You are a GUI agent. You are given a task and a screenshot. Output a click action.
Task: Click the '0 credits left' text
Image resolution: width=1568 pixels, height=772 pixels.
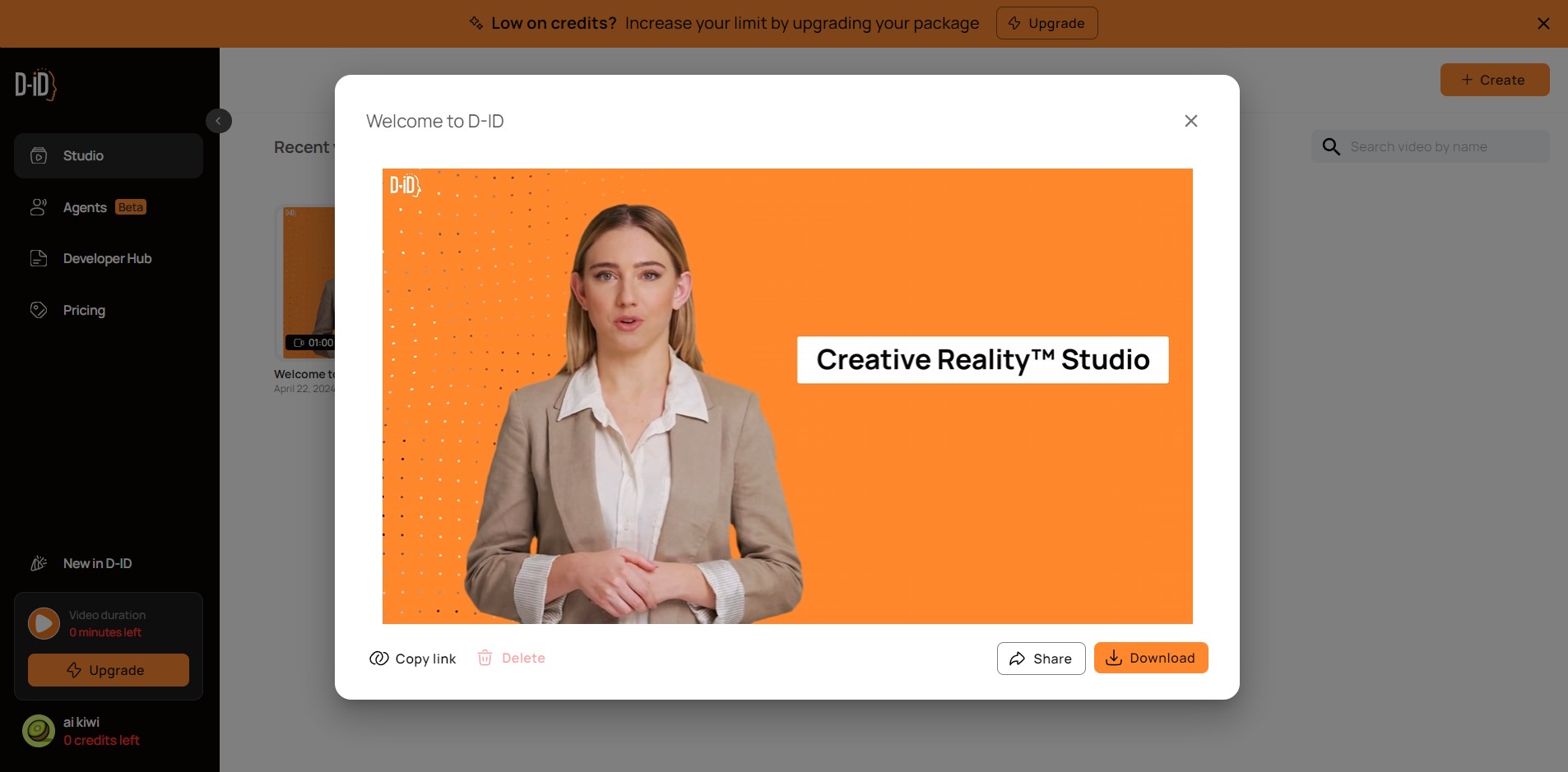click(x=101, y=740)
